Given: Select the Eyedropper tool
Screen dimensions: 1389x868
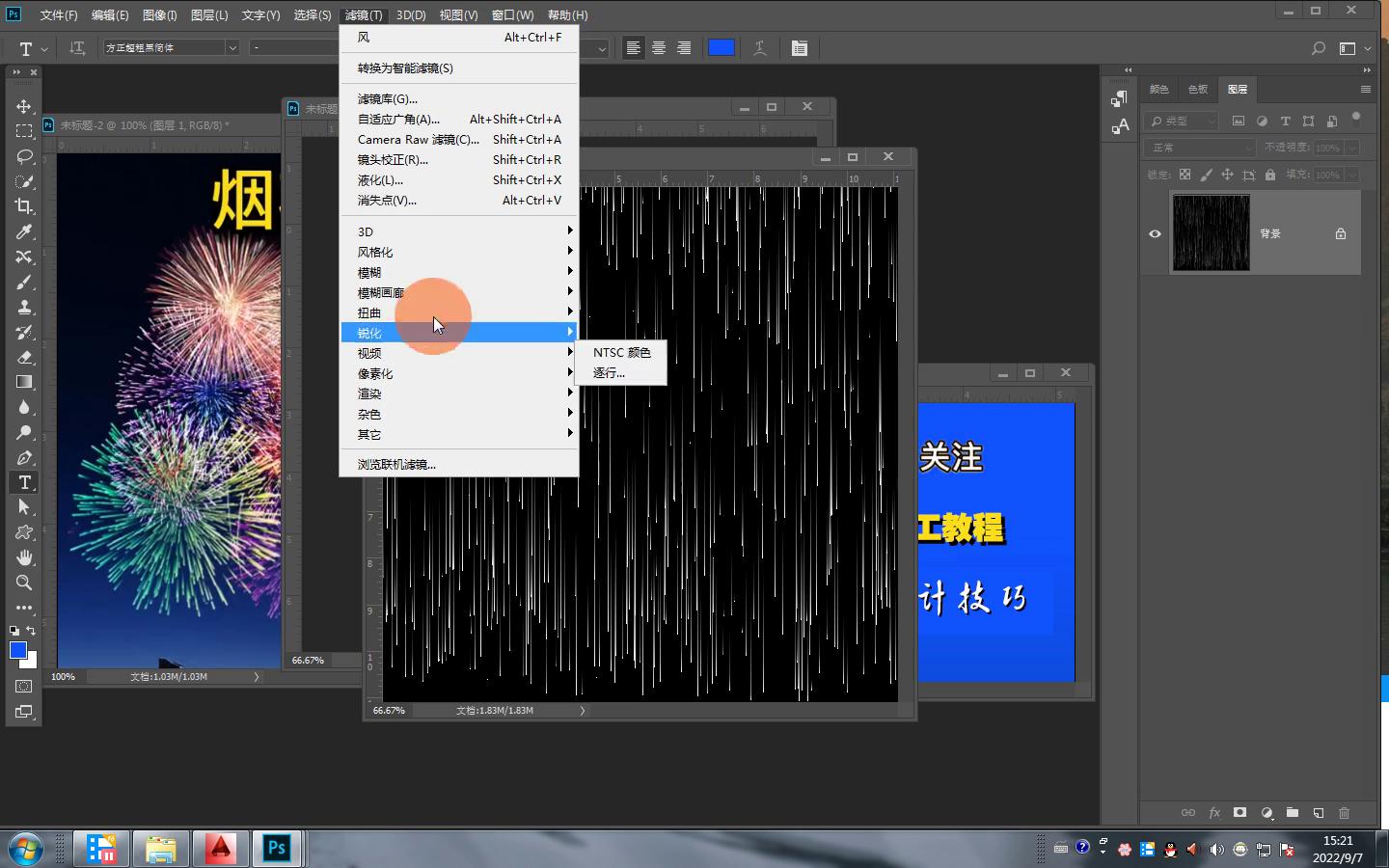Looking at the screenshot, I should [24, 231].
